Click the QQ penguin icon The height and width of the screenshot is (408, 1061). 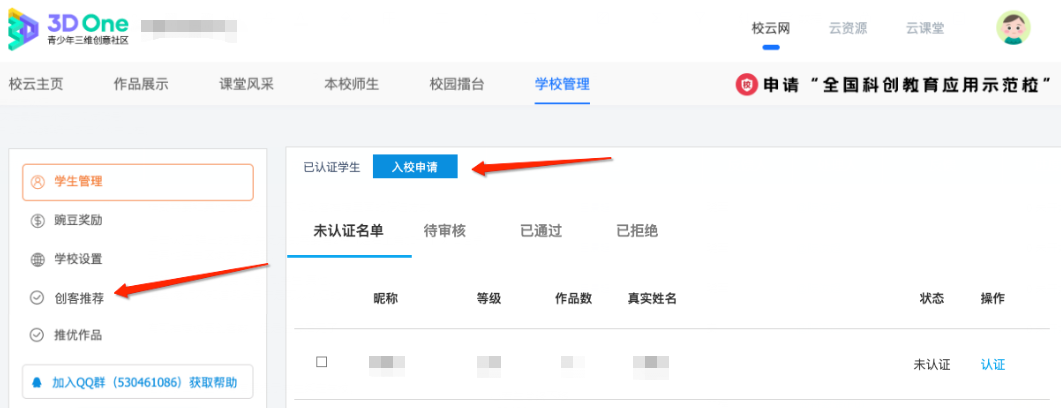pyautogui.click(x=38, y=382)
